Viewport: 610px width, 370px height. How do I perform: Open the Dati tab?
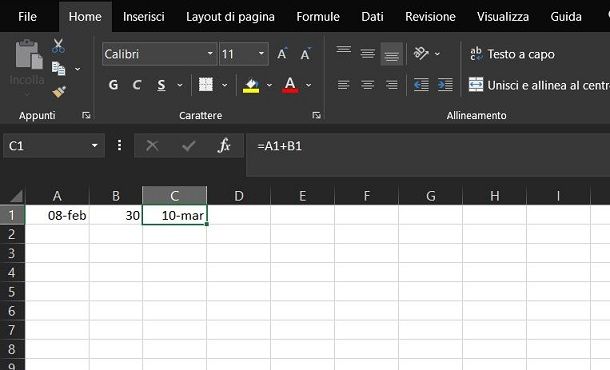point(372,17)
